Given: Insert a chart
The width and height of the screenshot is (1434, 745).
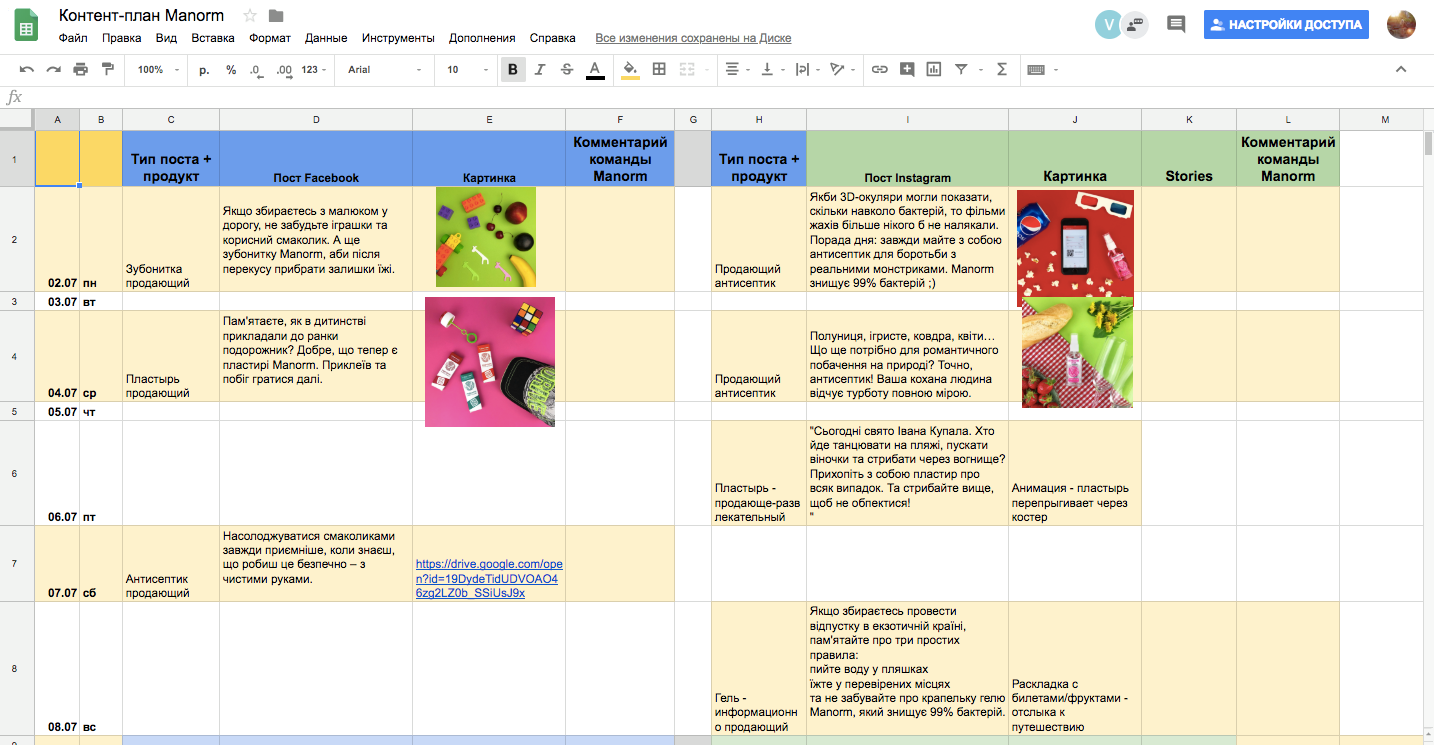Looking at the screenshot, I should coord(934,69).
